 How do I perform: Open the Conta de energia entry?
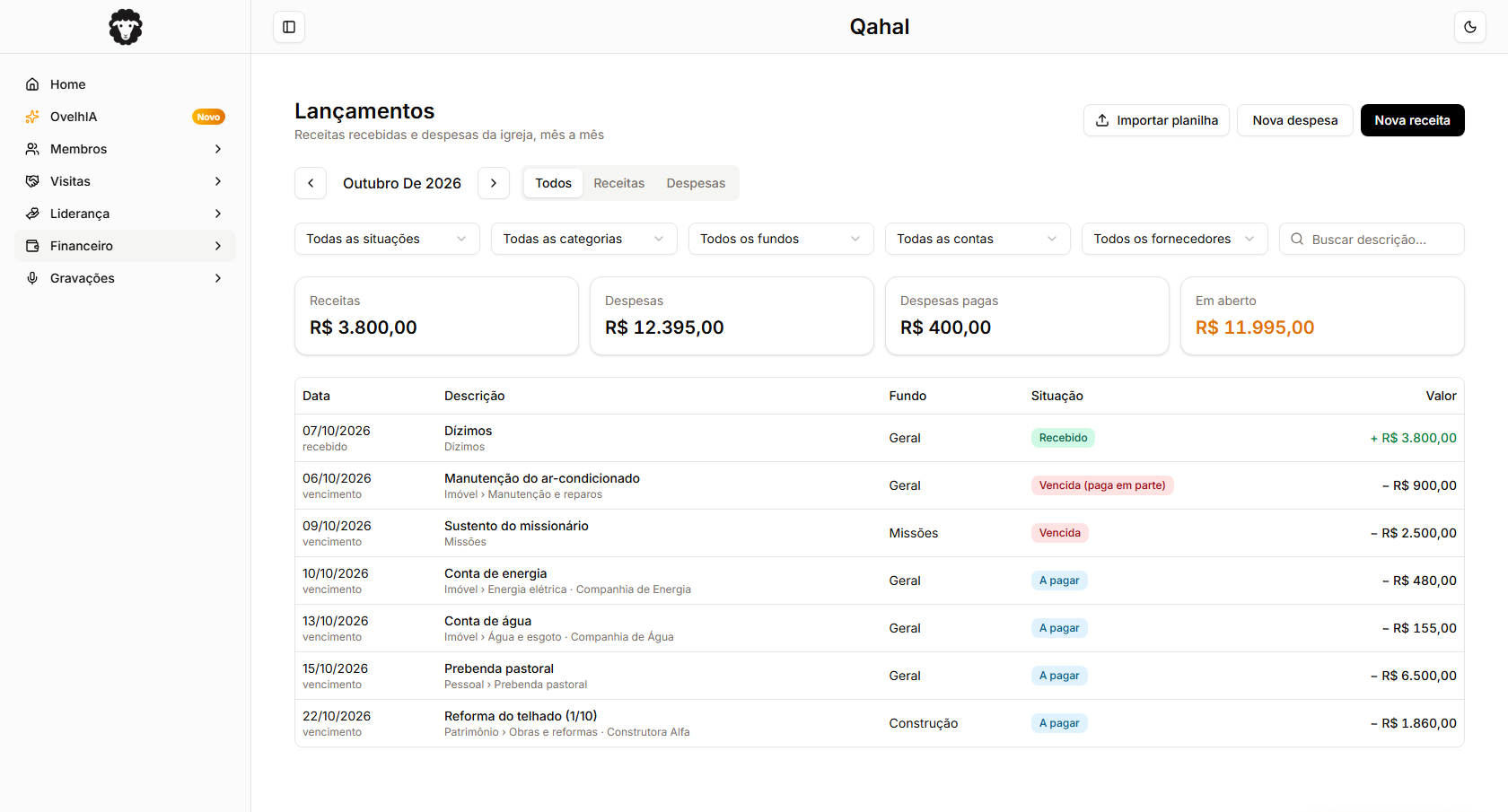(x=880, y=581)
